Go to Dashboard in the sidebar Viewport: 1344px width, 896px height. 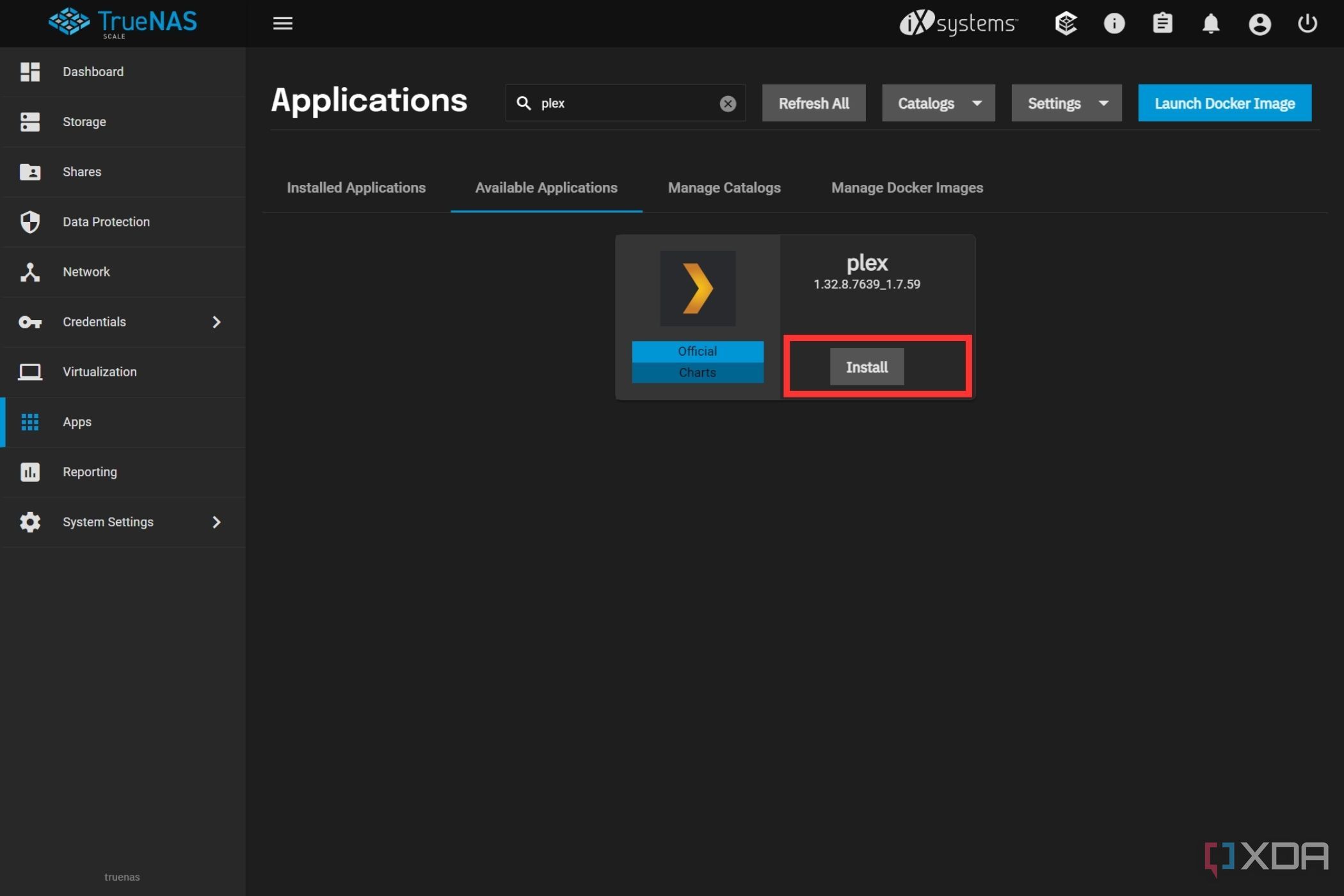[x=123, y=72]
